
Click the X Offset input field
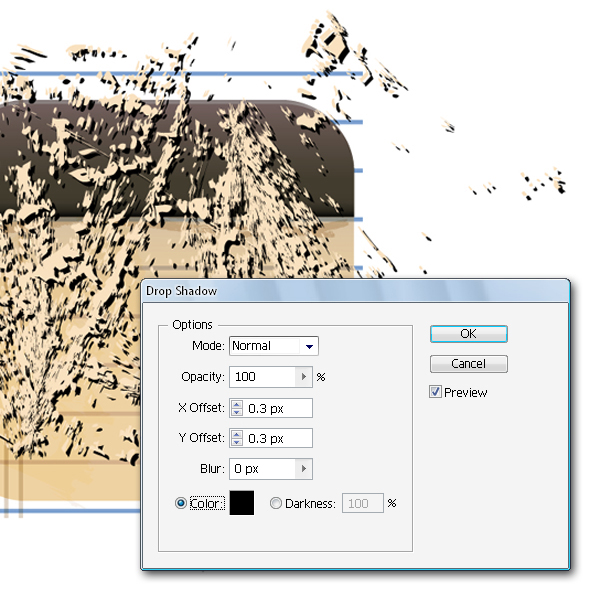click(x=278, y=408)
